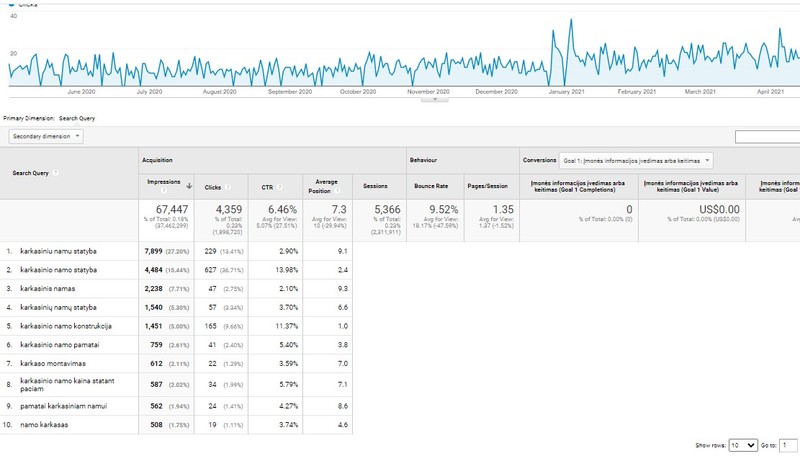The image size is (800, 456).
Task: Sort table by Bounce Rate column
Action: pos(431,186)
